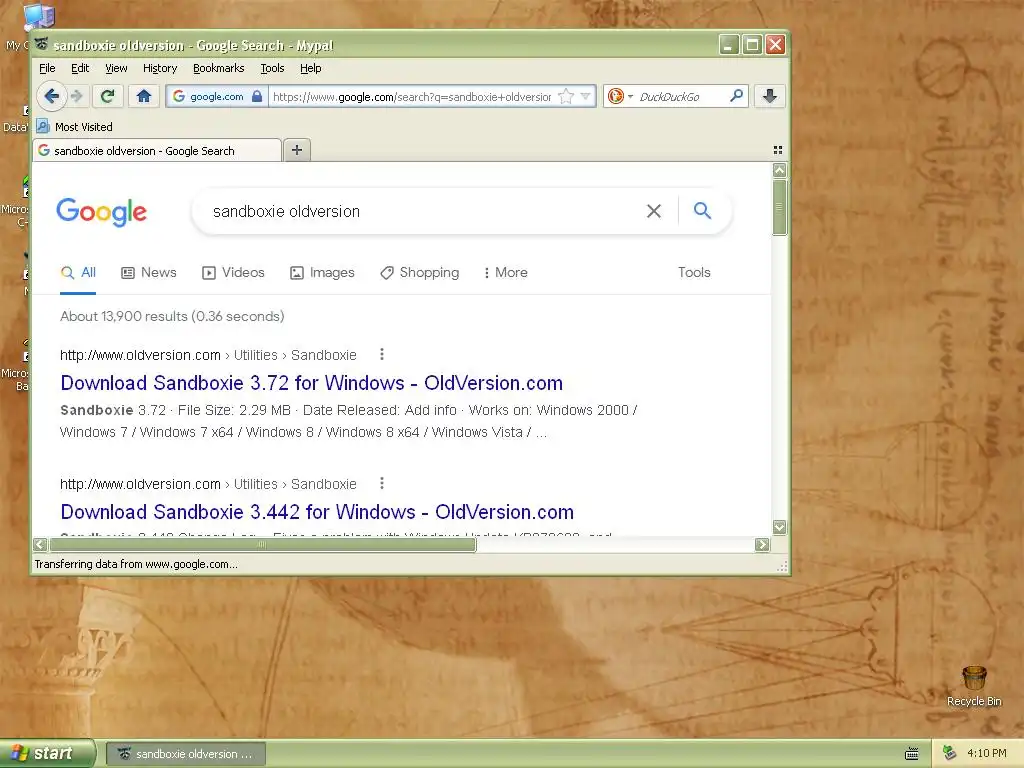Viewport: 1024px width, 768px height.
Task: Open the Edit menu
Action: 80,68
